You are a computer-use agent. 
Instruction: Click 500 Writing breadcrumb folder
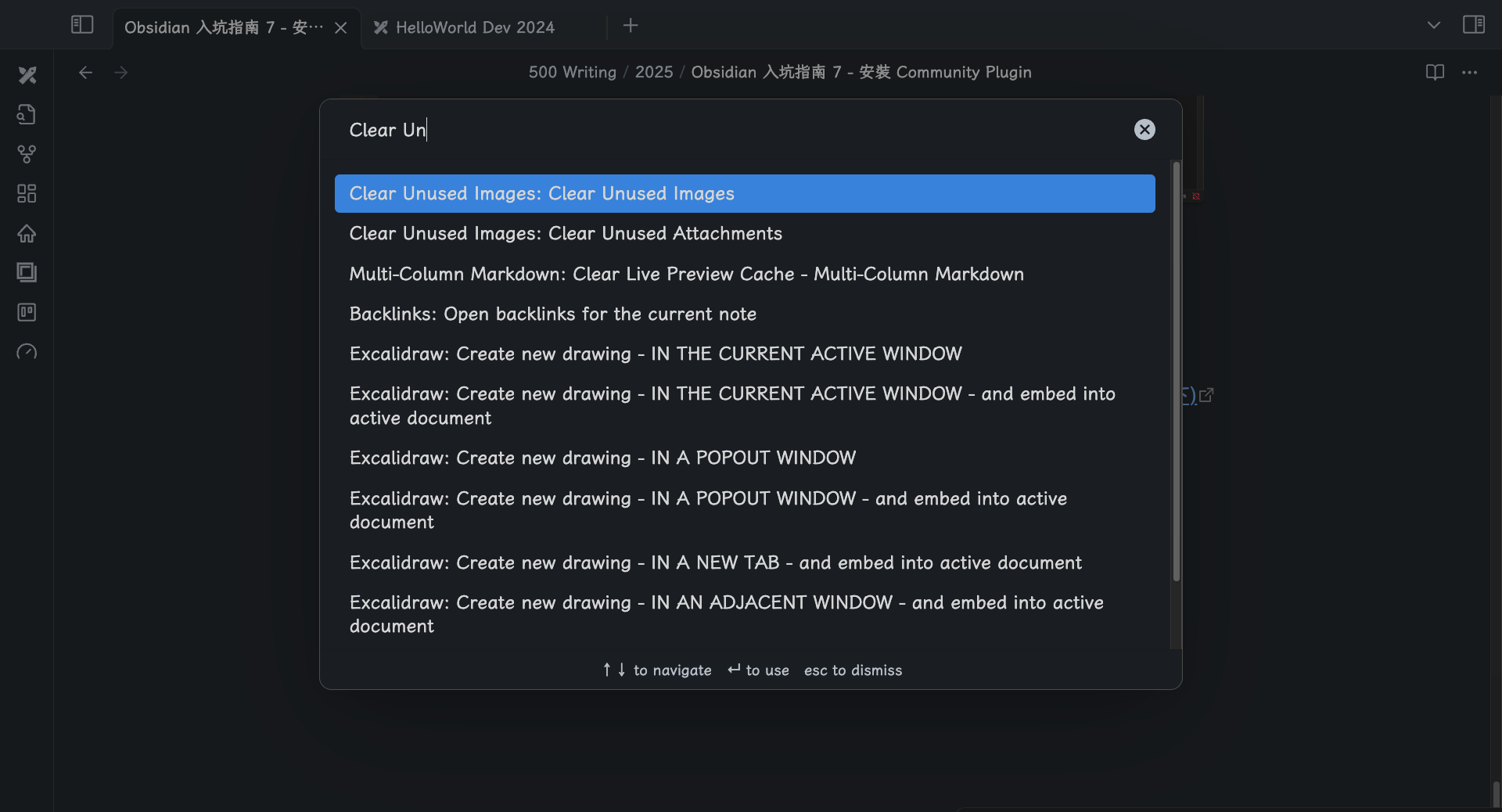(x=572, y=72)
